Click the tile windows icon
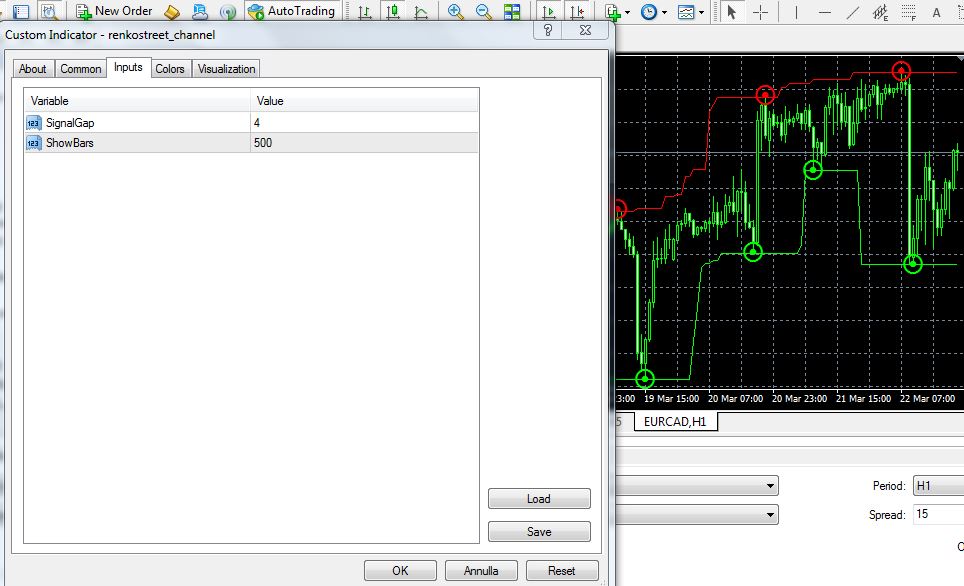 512,12
